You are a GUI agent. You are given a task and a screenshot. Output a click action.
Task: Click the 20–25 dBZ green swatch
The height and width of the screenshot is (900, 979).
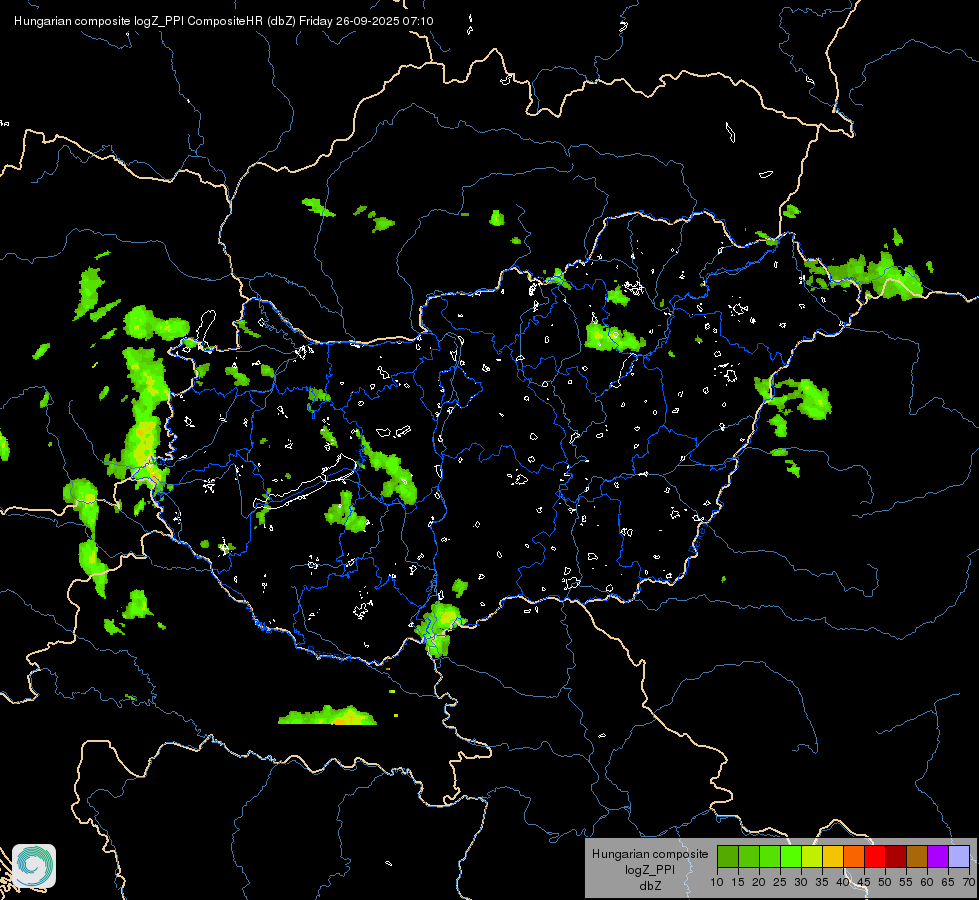point(770,856)
